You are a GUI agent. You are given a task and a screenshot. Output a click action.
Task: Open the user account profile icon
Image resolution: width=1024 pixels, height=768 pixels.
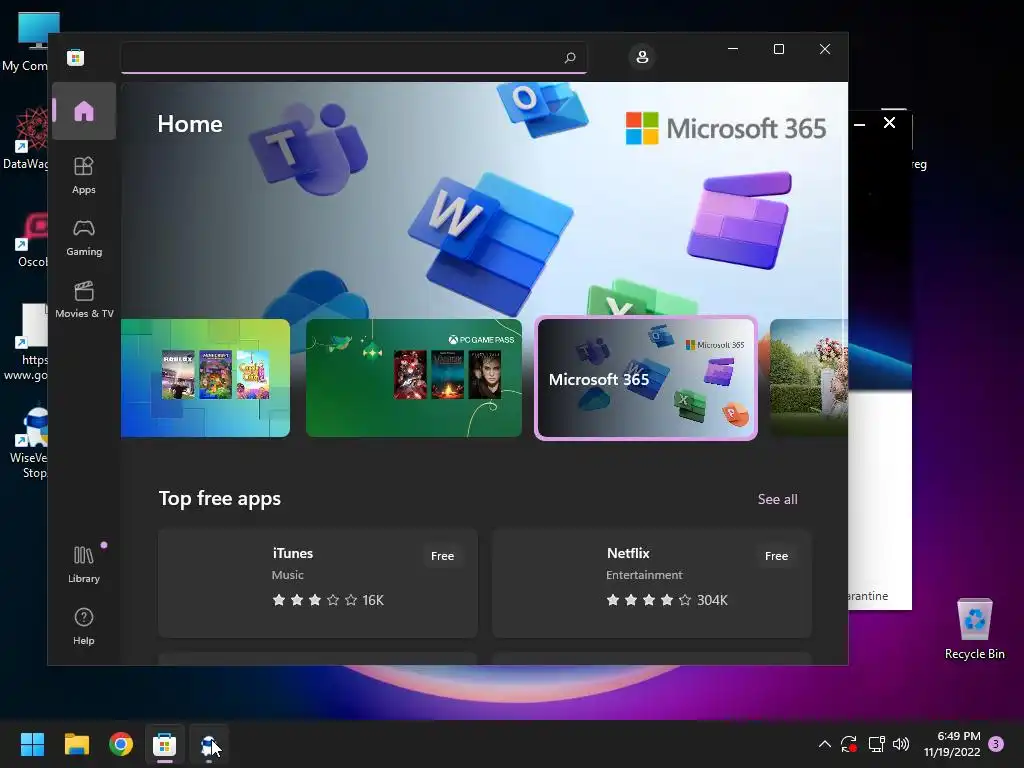click(x=642, y=57)
